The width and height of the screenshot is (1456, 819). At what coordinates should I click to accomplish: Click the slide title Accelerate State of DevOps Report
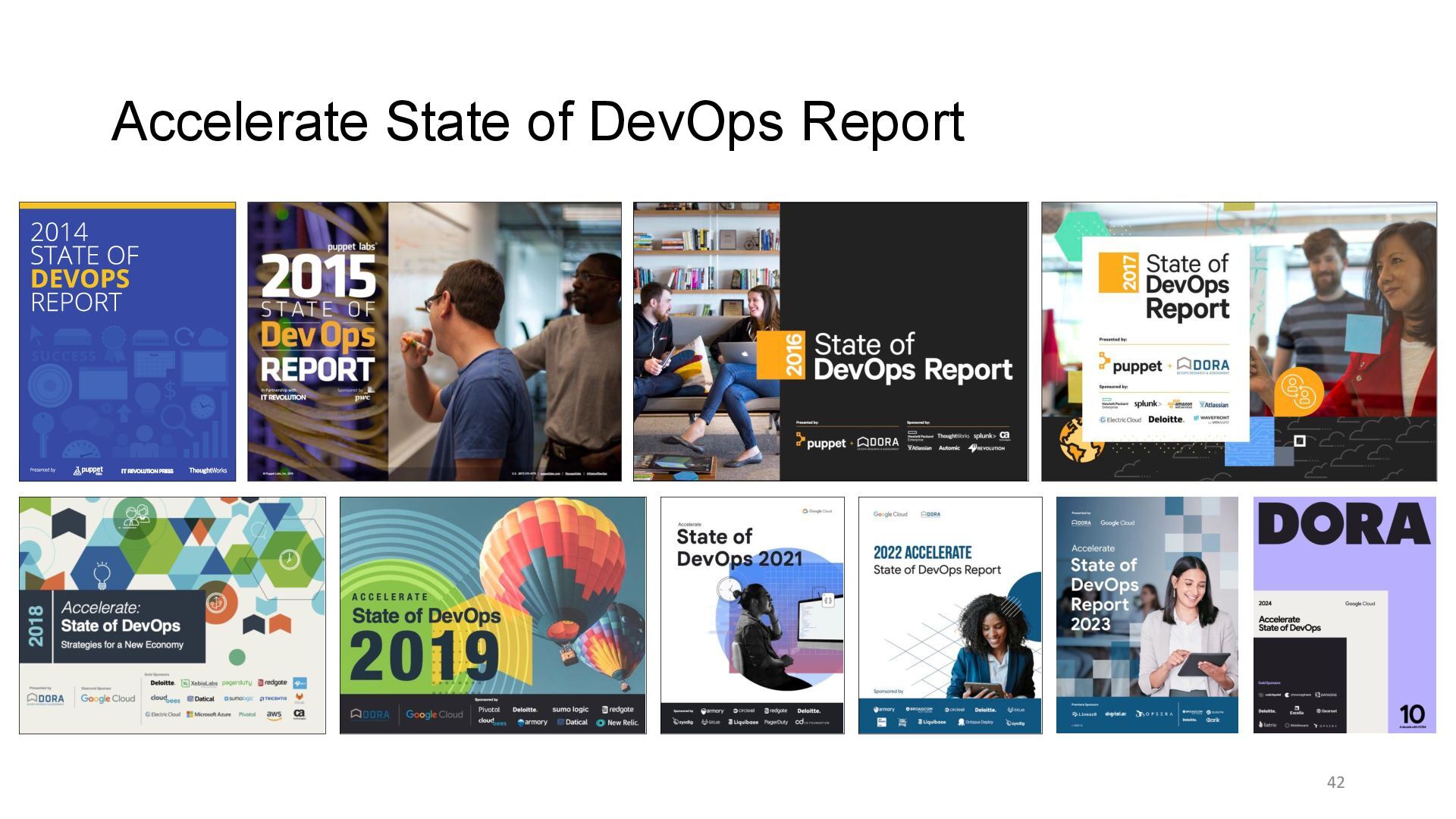click(x=538, y=121)
